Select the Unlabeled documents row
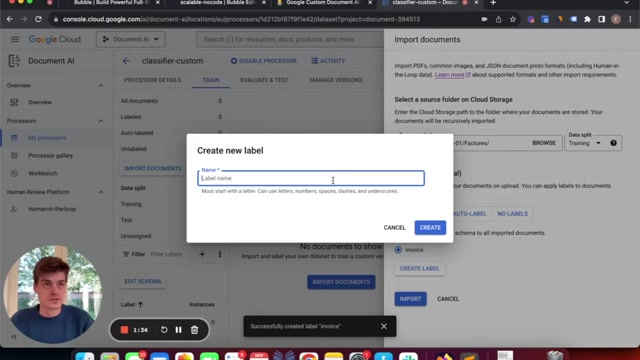 click(x=152, y=149)
